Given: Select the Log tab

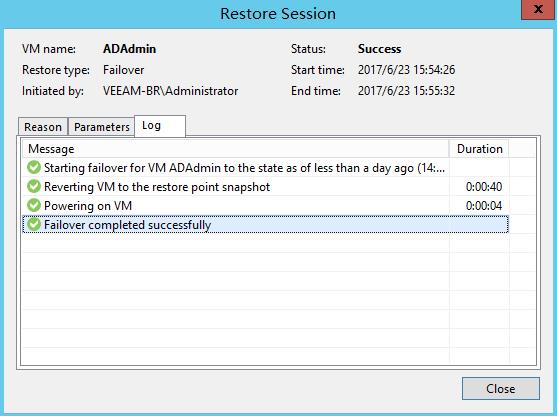Looking at the screenshot, I should [x=160, y=126].
